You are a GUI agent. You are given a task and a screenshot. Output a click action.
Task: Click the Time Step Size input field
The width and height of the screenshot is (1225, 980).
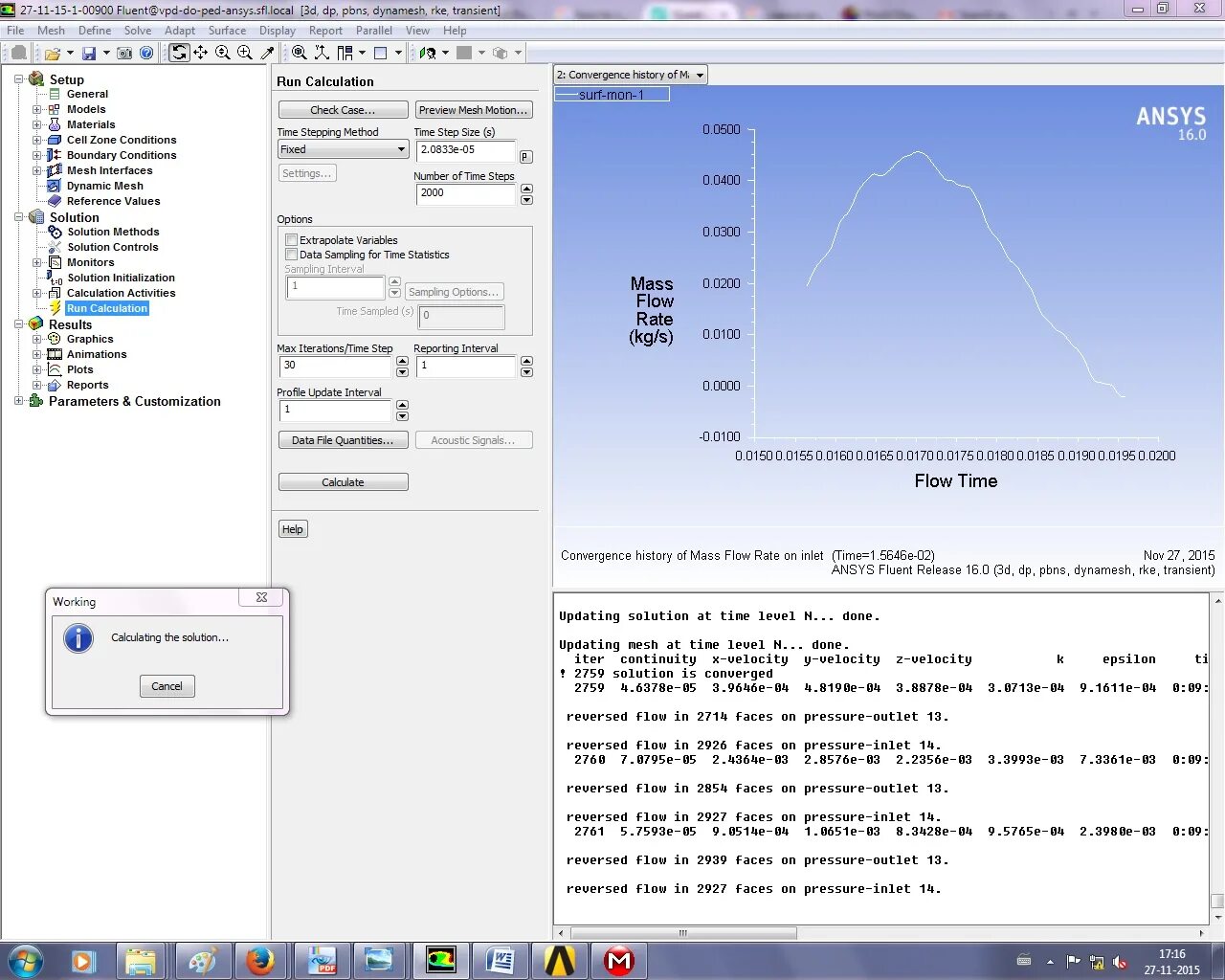click(466, 150)
